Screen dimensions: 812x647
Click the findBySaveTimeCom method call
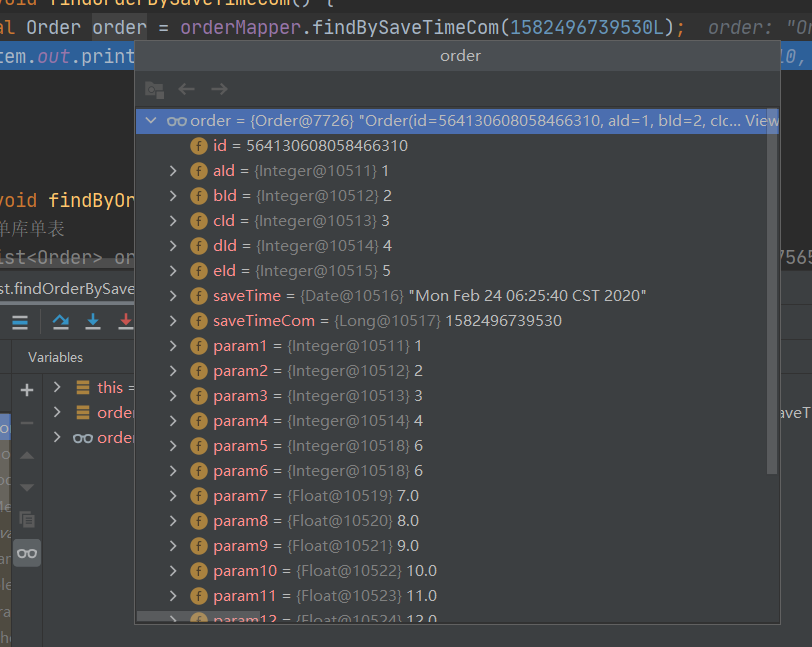coord(405,27)
